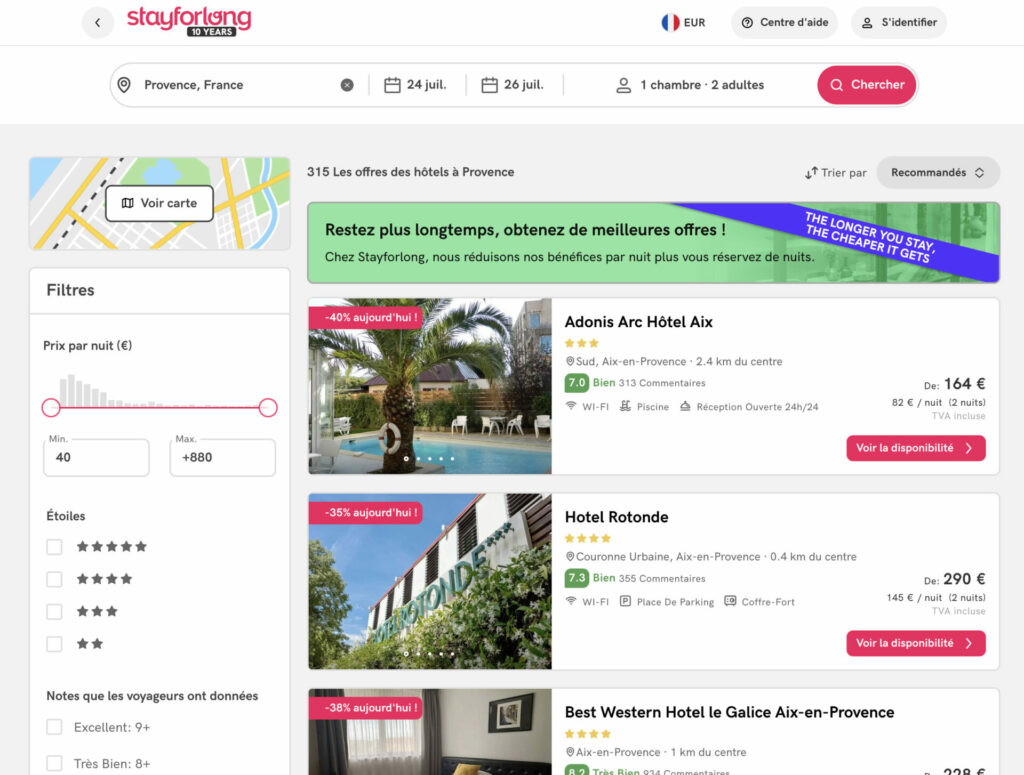Image resolution: width=1024 pixels, height=775 pixels.
Task: Click the French flag icon
Action: tap(670, 23)
